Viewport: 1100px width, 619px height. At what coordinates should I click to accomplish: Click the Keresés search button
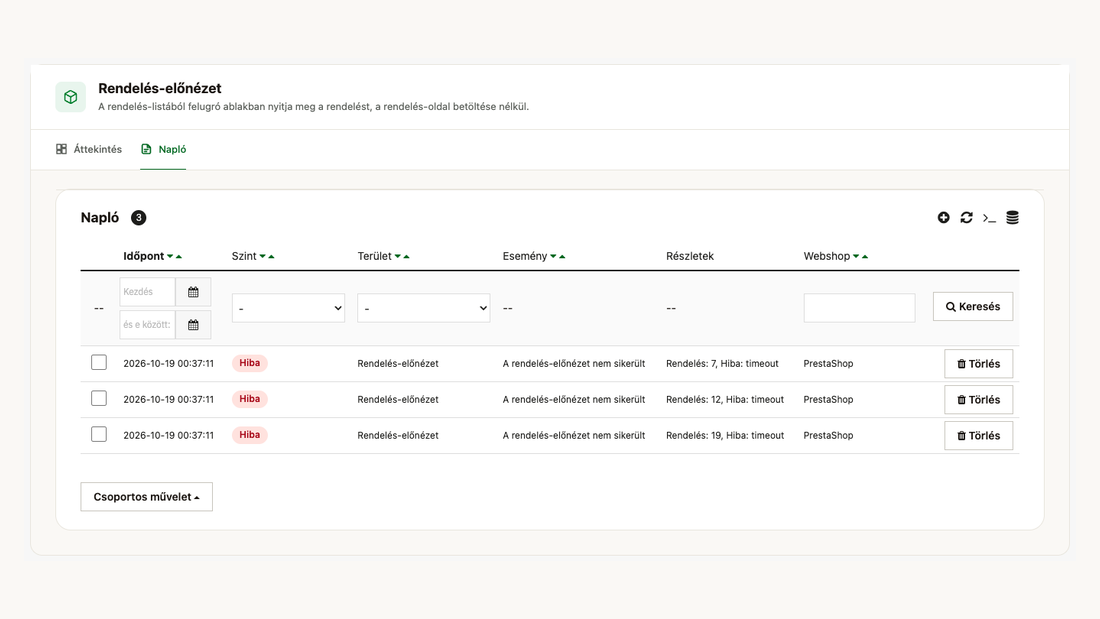pyautogui.click(x=973, y=307)
